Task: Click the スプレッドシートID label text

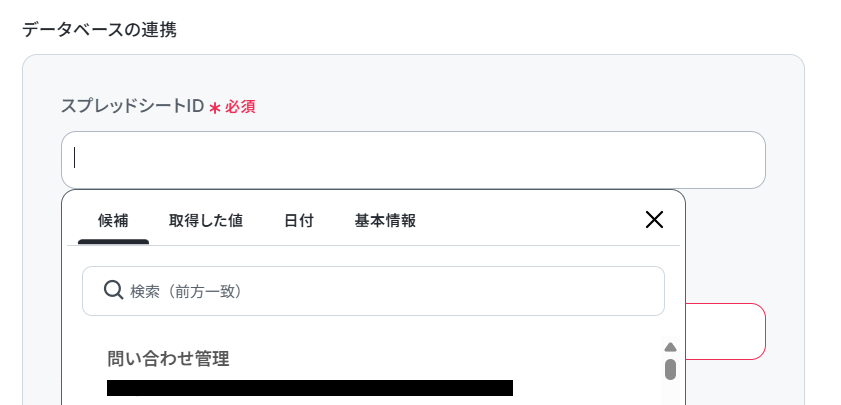Action: (x=132, y=106)
